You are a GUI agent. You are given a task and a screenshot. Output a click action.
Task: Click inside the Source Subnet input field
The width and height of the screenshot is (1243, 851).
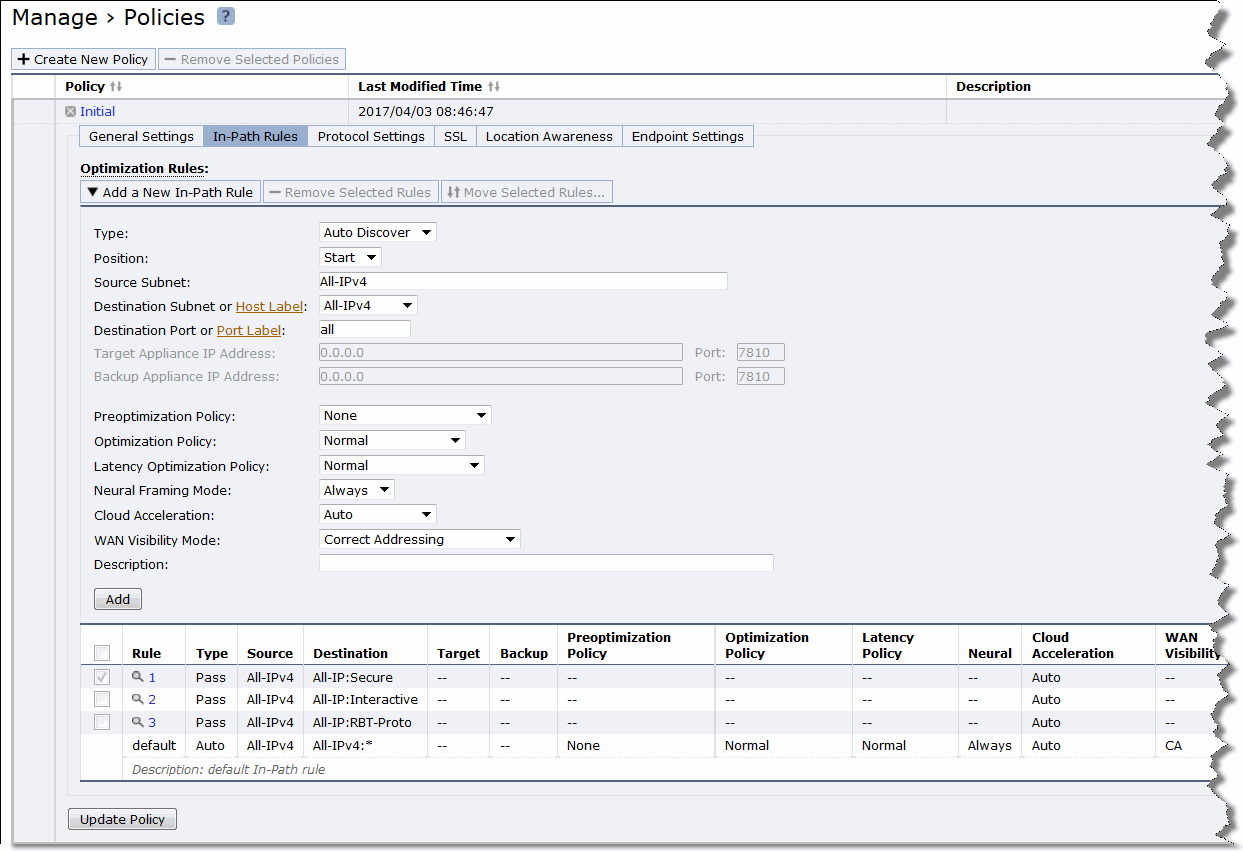pos(520,281)
